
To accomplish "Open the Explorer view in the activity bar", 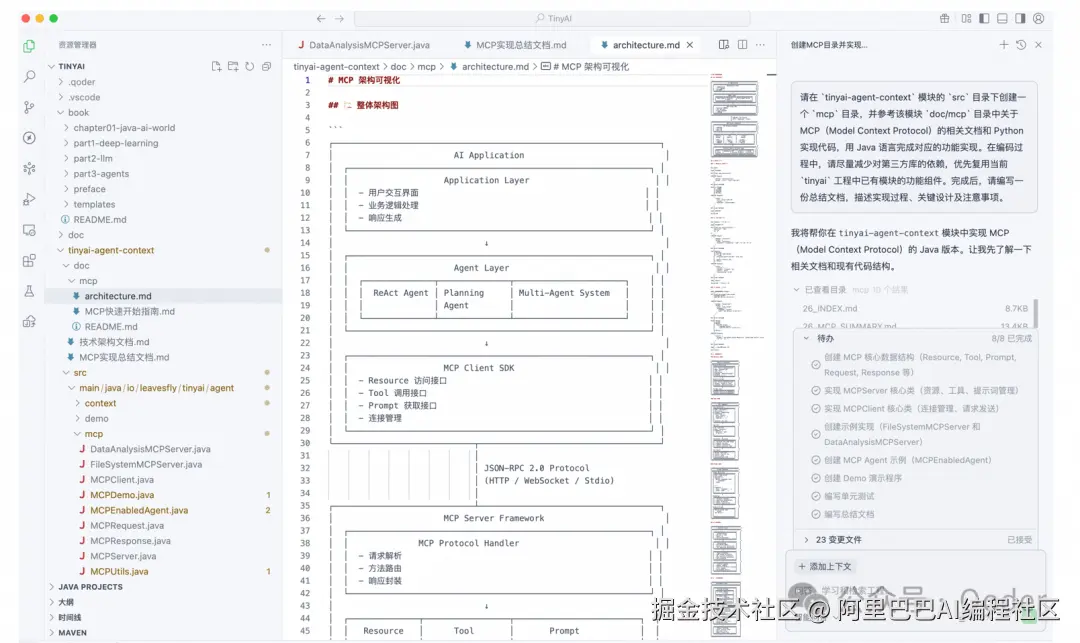I will point(29,46).
